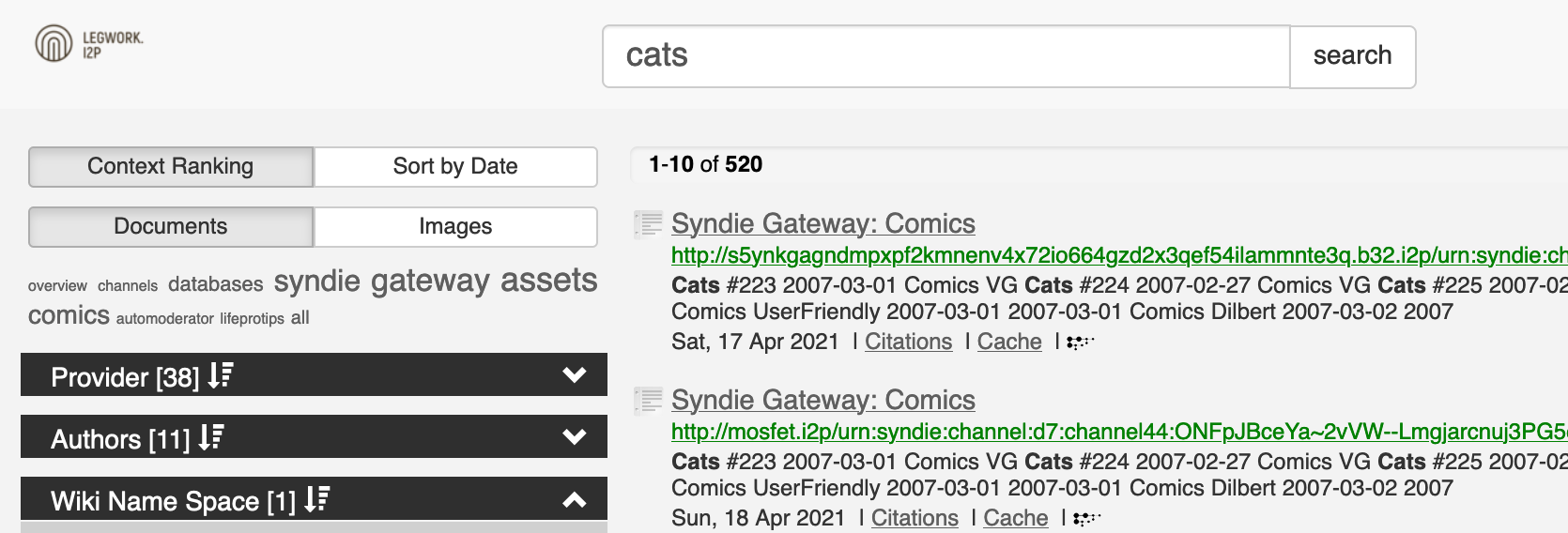Click the document icon beside the first Syndie Gateway result

tap(648, 224)
